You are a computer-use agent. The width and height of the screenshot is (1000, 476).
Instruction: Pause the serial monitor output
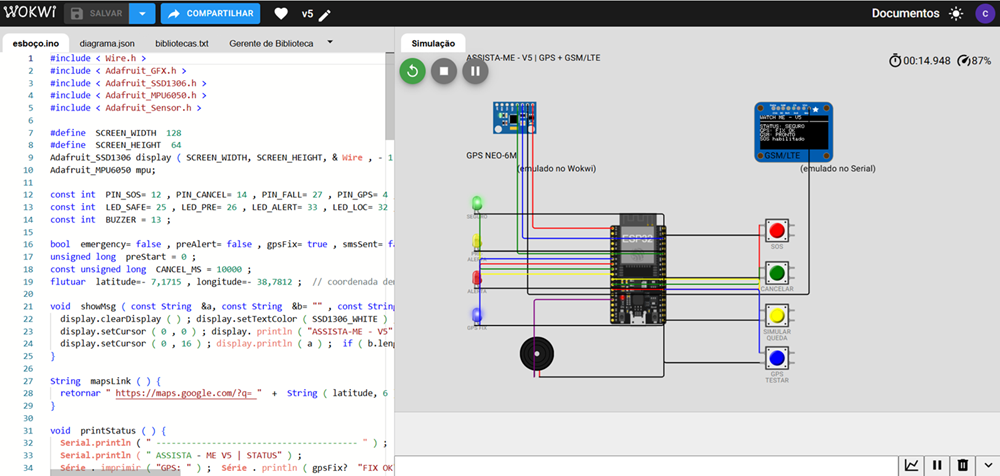click(938, 465)
